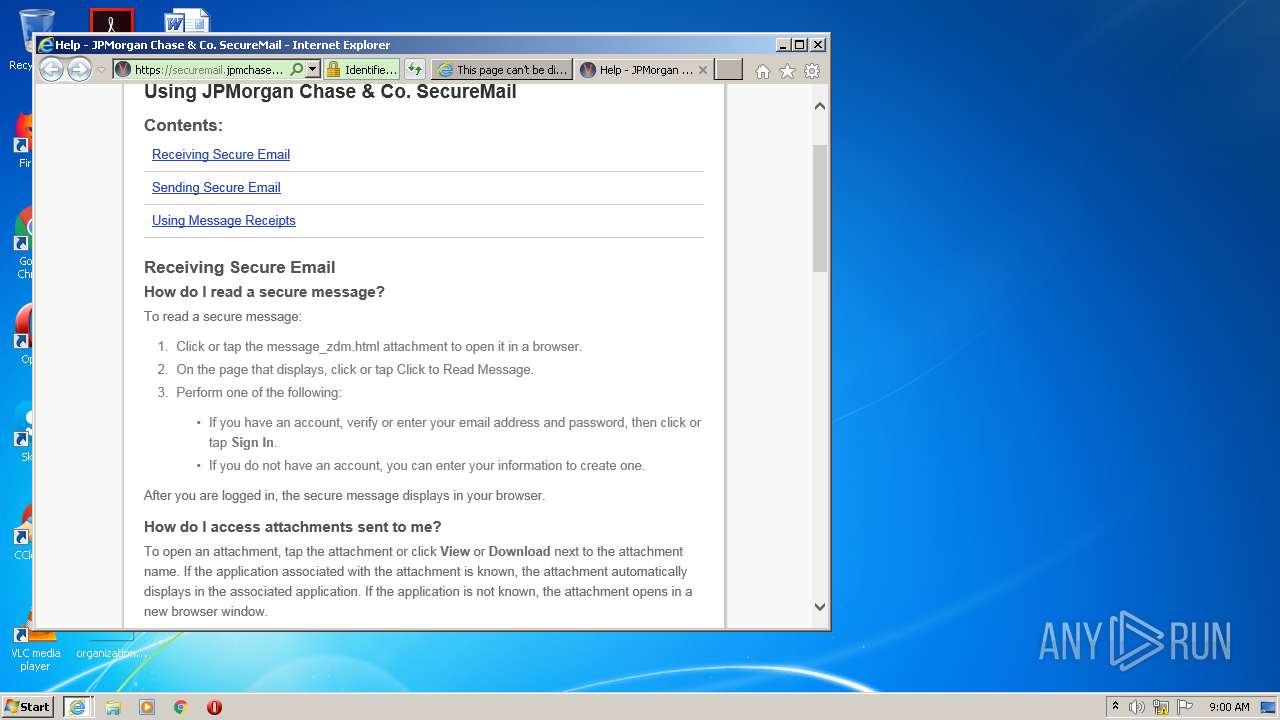Expand the address bar autocomplete dropdown
Image resolution: width=1280 pixels, height=720 pixels.
(313, 70)
